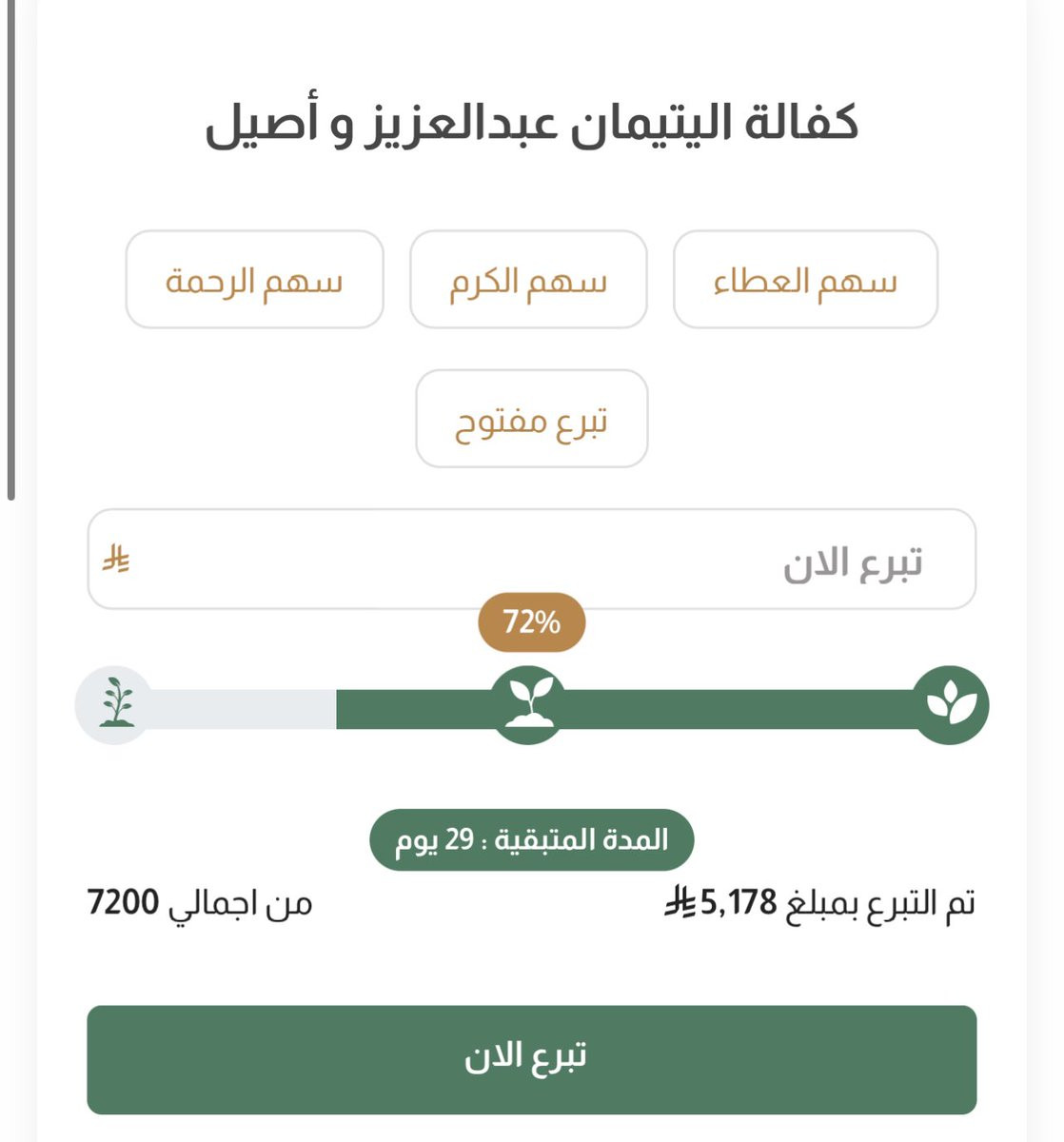Viewport: 1064px width, 1142px height.
Task: Click the campaign title كفالة اليتيمان عبدالعزيز و أصيل
Action: [x=531, y=126]
